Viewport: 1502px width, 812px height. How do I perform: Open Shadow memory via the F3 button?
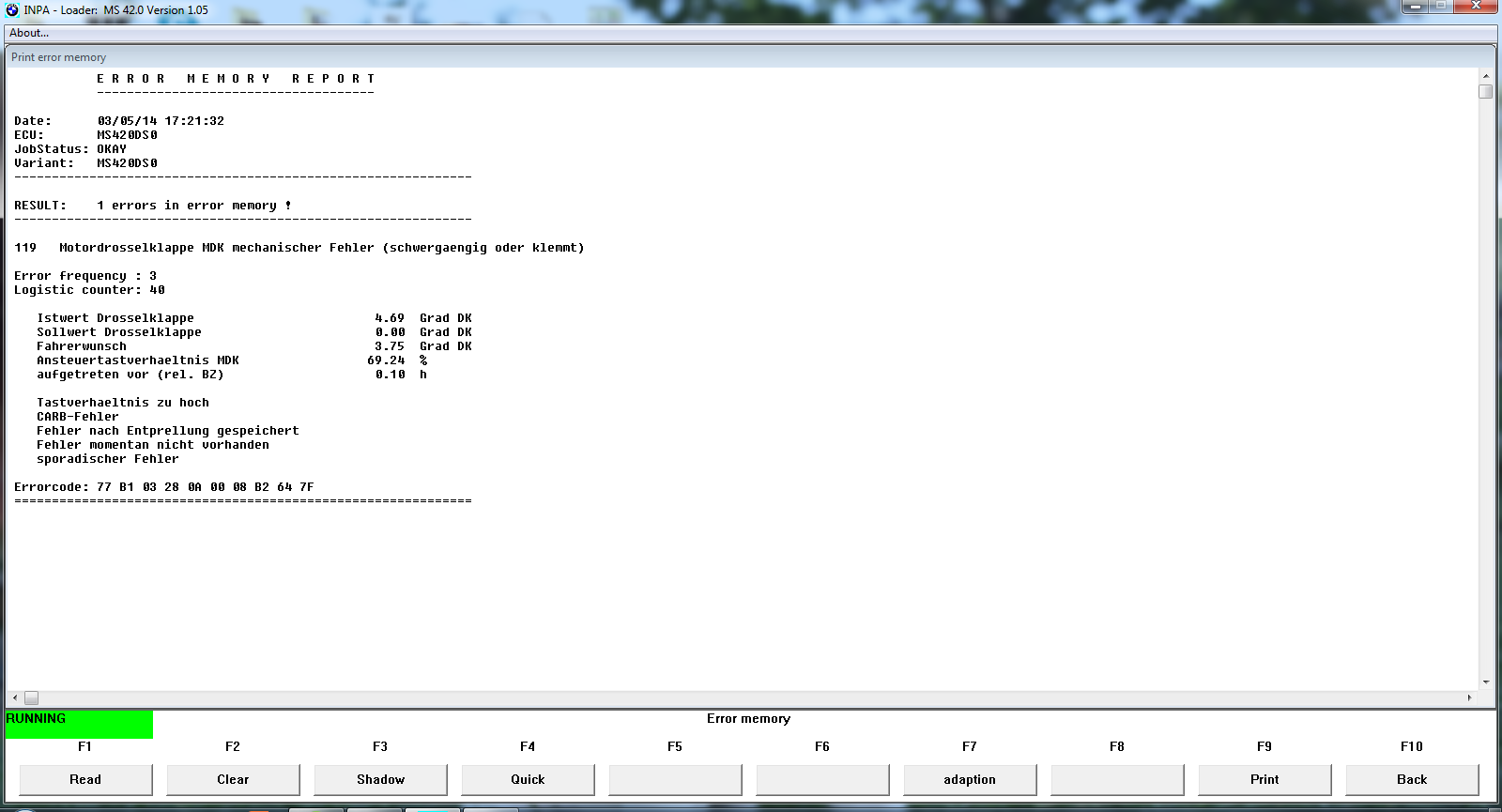point(380,779)
